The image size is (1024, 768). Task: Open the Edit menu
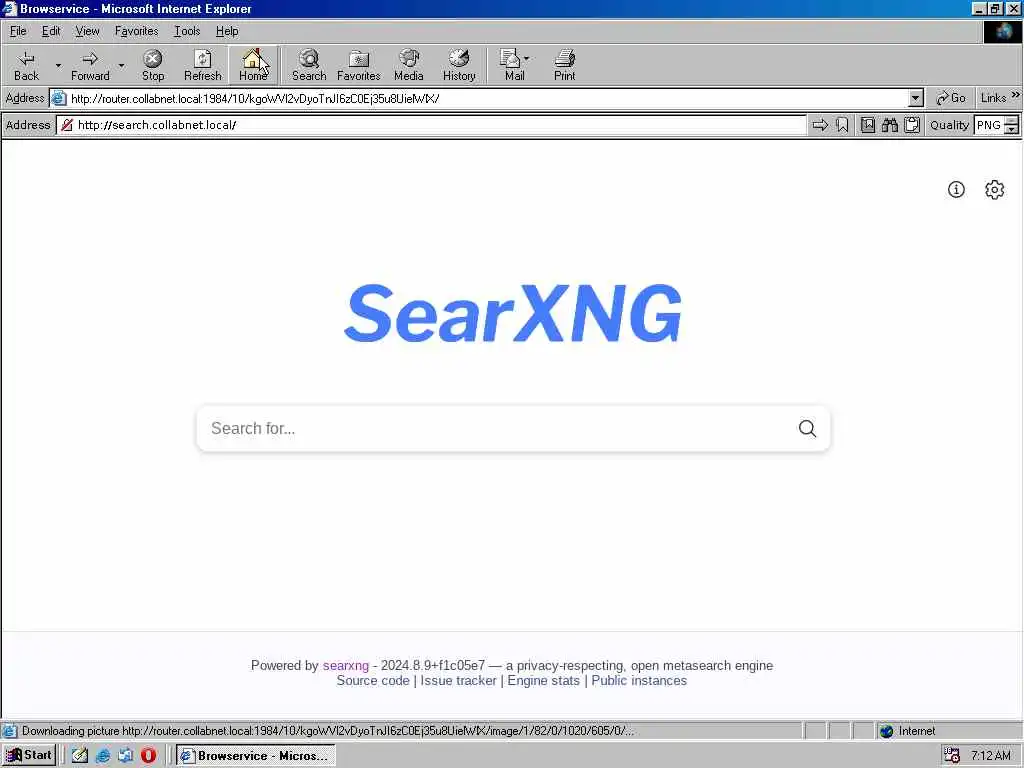[x=51, y=31]
